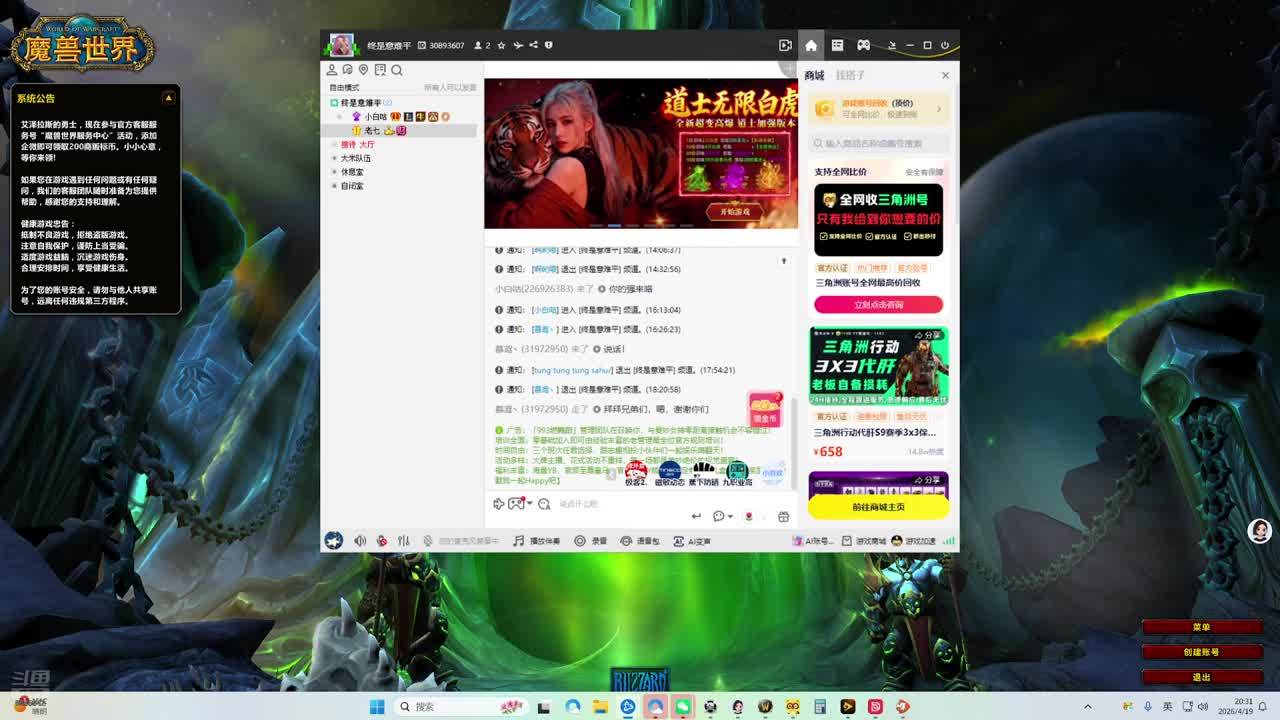This screenshot has height=720, width=1280.
Task: Open the video live icon in title bar
Action: pos(785,45)
